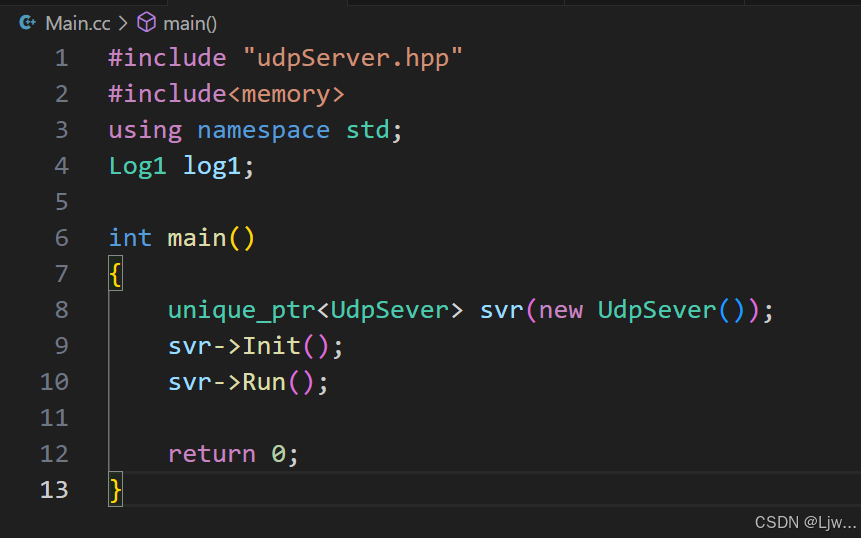
Task: Click the closing brace on line 13
Action: [x=116, y=490]
